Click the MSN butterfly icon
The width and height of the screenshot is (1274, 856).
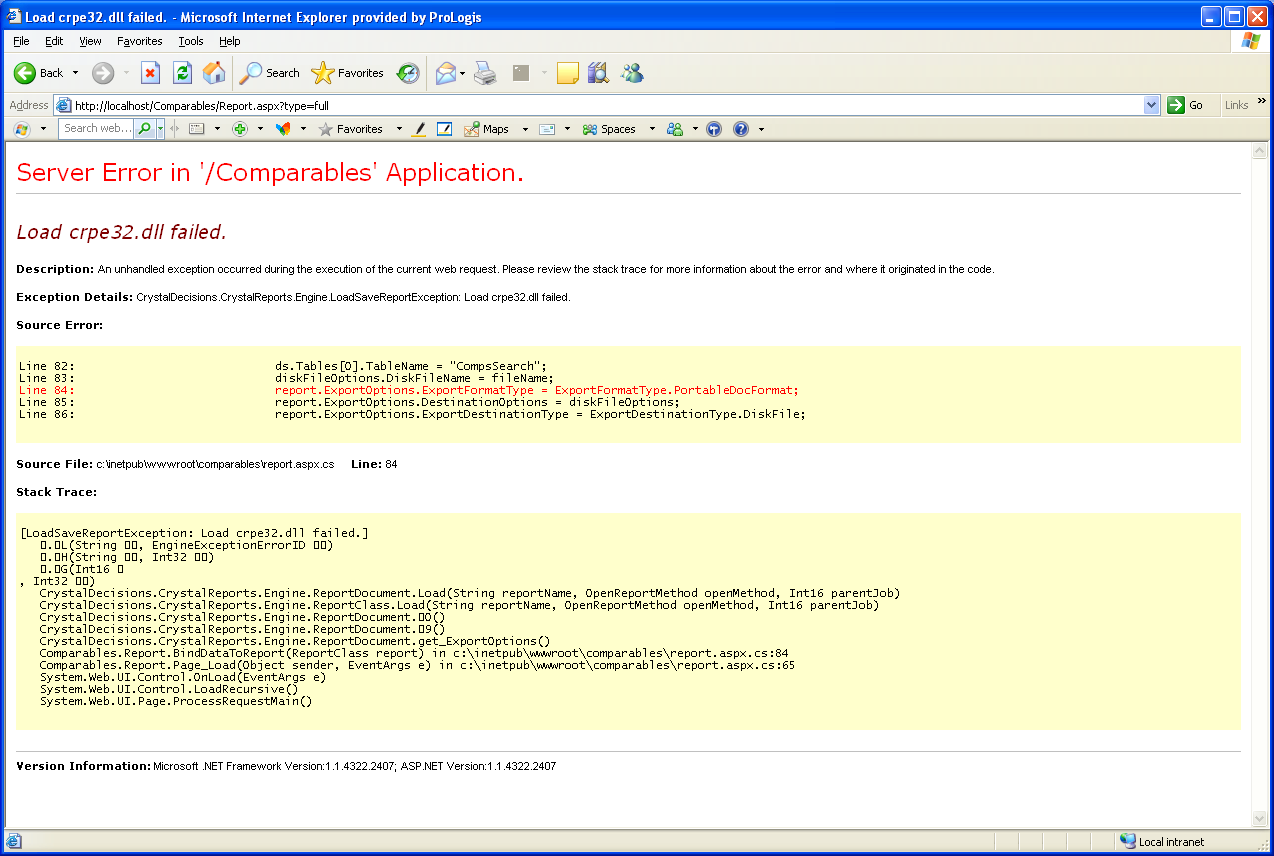pos(283,129)
